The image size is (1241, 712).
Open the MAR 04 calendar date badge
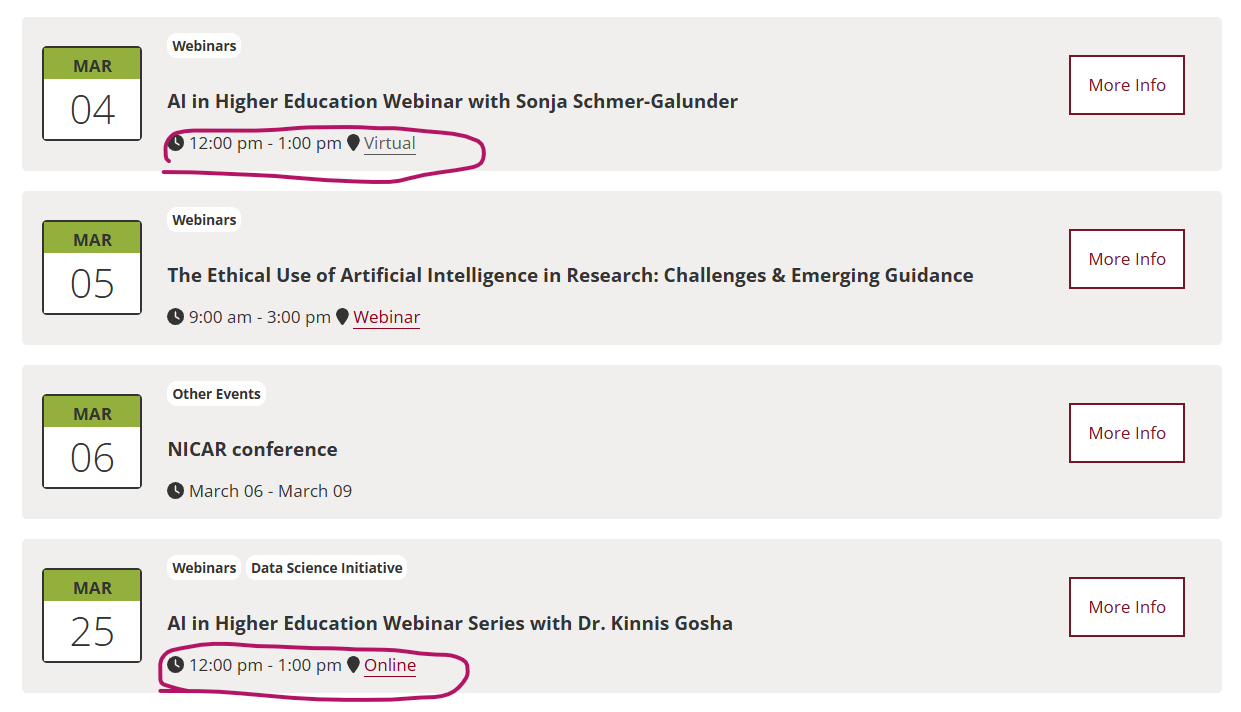coord(92,94)
